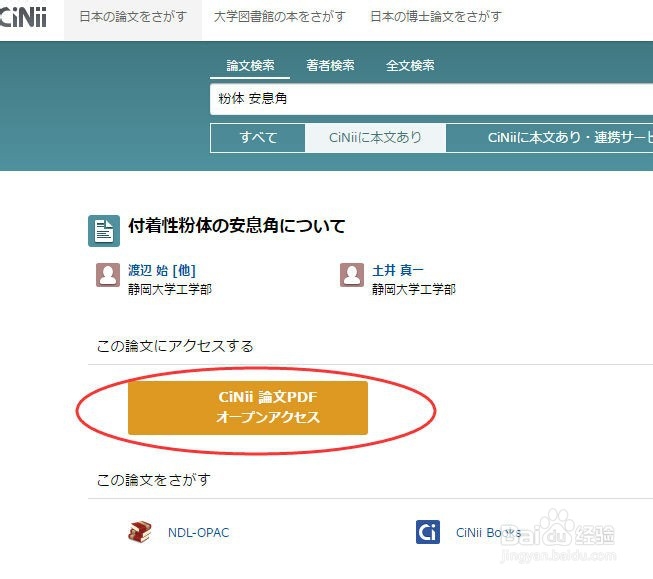The width and height of the screenshot is (653, 579).
Task: Click the article document icon
Action: coord(104,231)
